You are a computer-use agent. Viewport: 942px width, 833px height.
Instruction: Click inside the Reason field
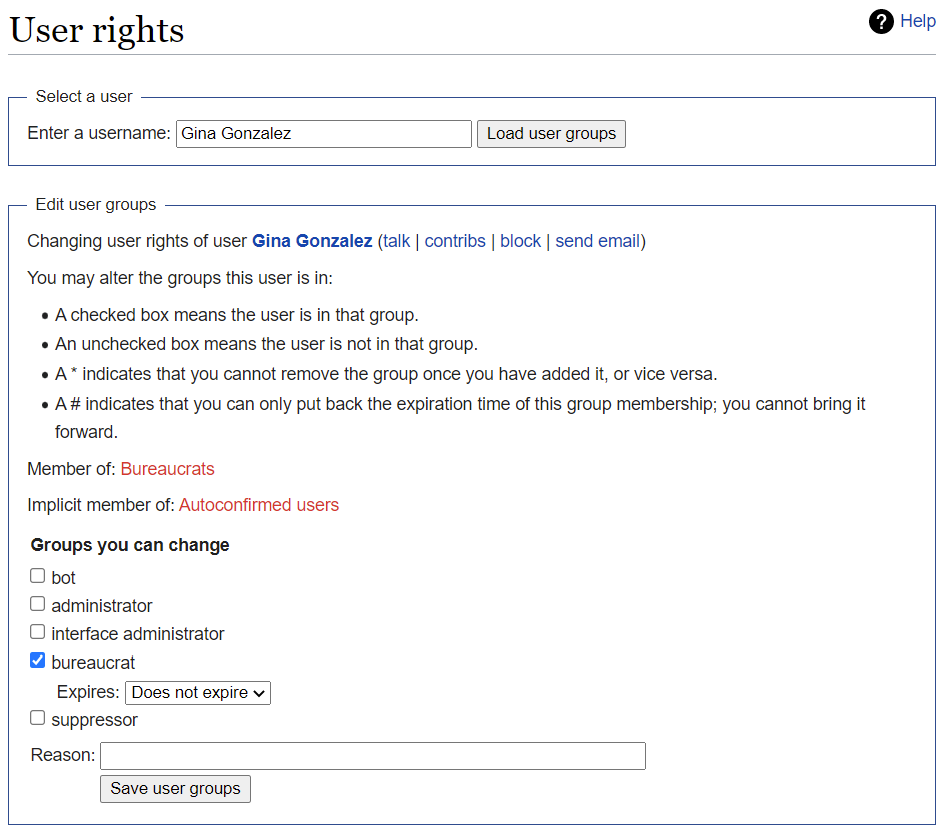[372, 755]
